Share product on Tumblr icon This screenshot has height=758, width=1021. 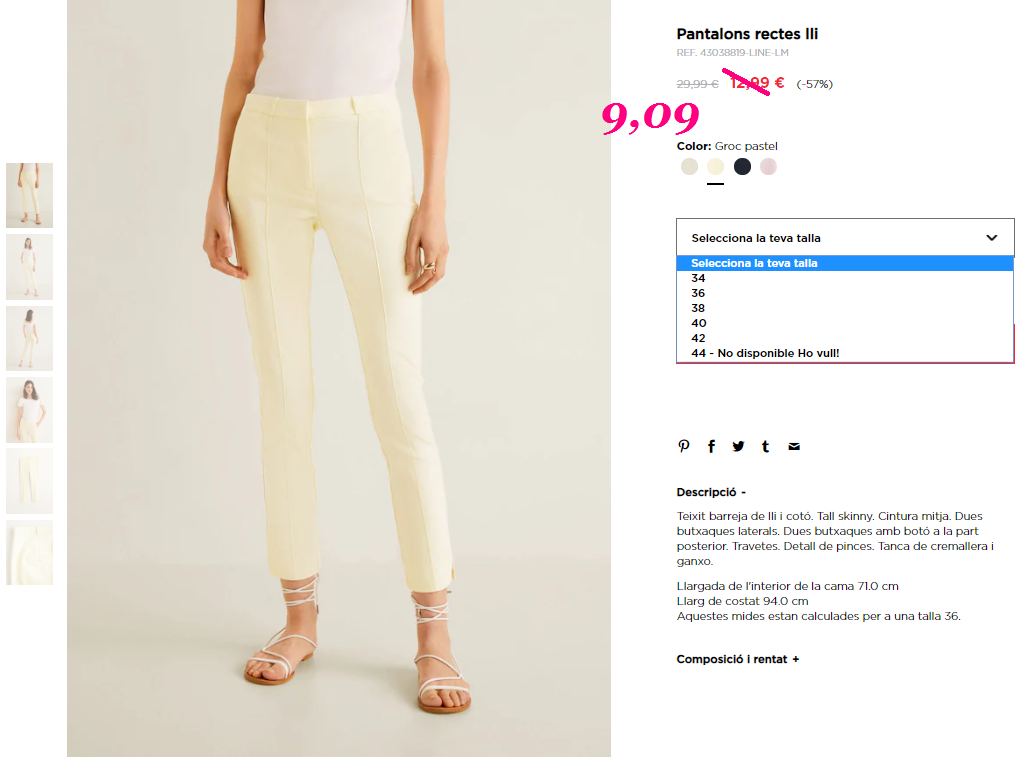[x=766, y=446]
